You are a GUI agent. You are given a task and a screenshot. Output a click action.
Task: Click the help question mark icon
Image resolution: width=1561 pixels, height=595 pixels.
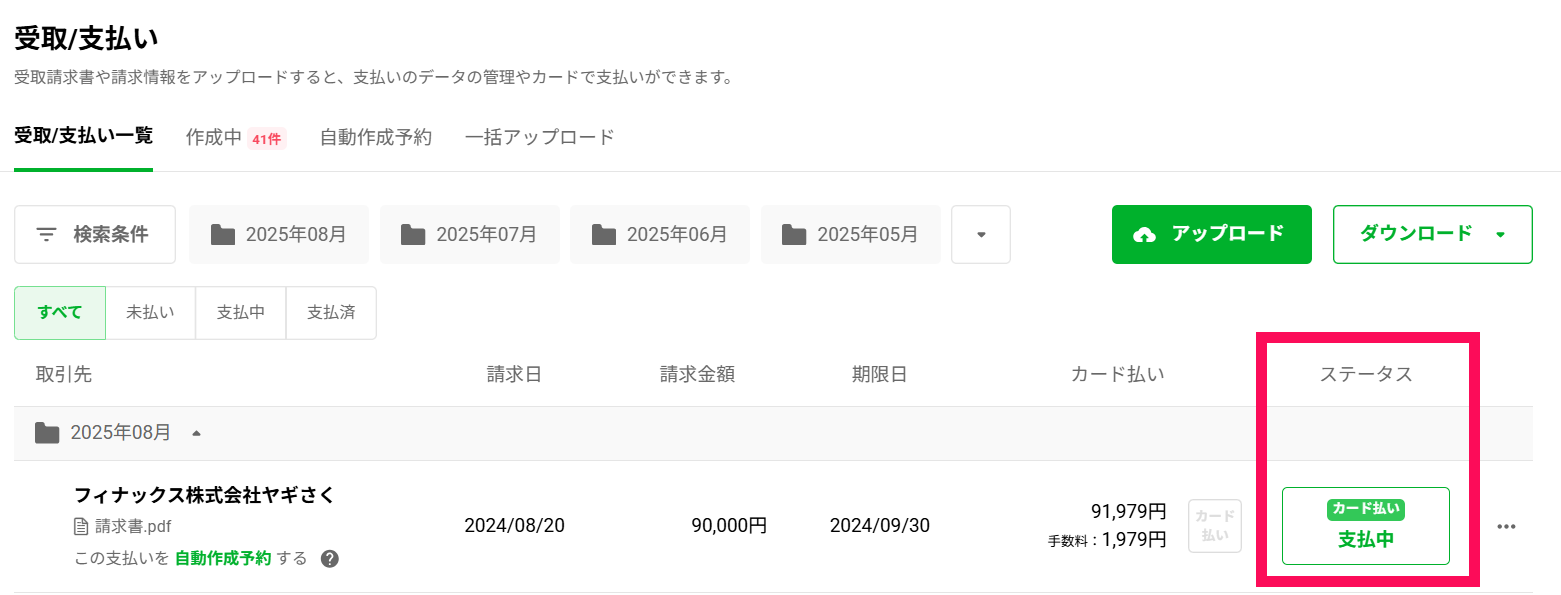click(x=329, y=559)
